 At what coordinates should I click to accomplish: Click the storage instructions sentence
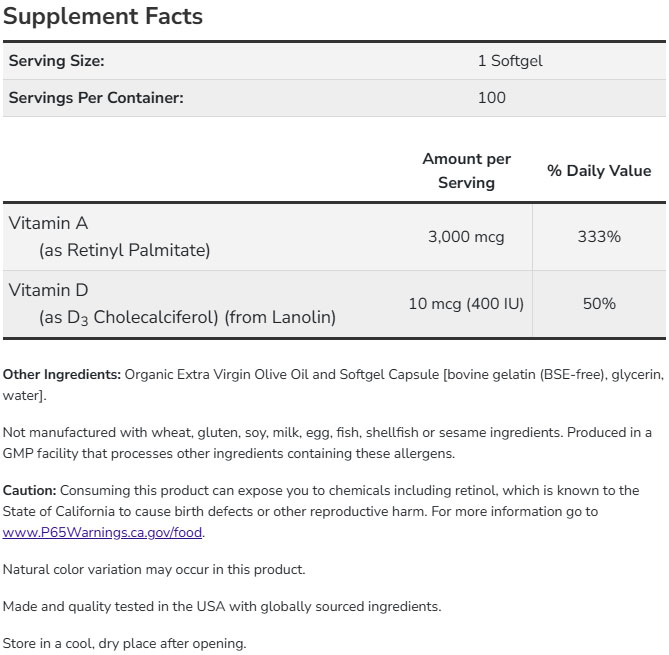point(124,643)
